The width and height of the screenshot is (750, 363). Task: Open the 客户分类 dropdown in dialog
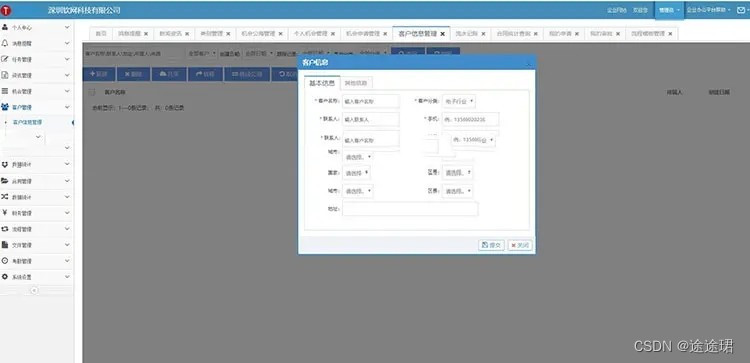(458, 101)
